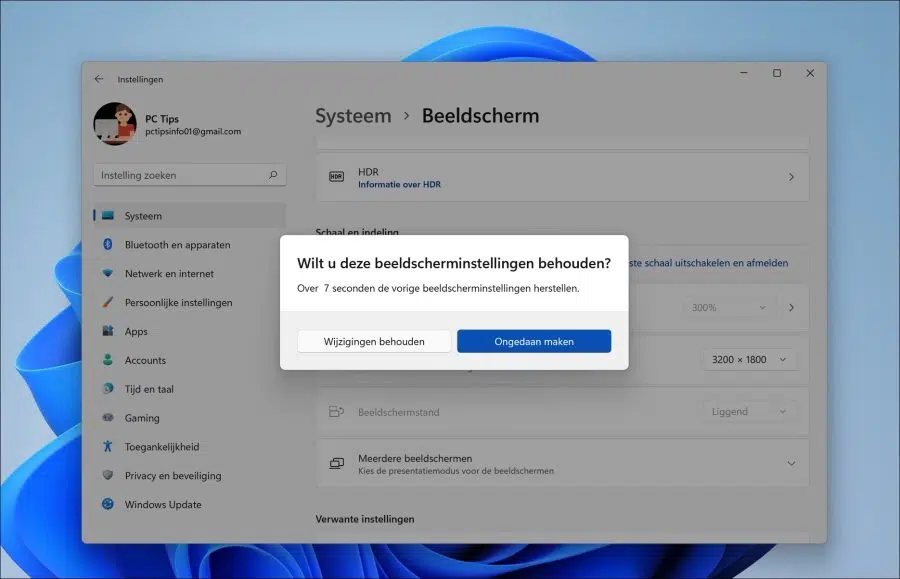Click schaal uitschakelen en afmelden link

tap(708, 263)
